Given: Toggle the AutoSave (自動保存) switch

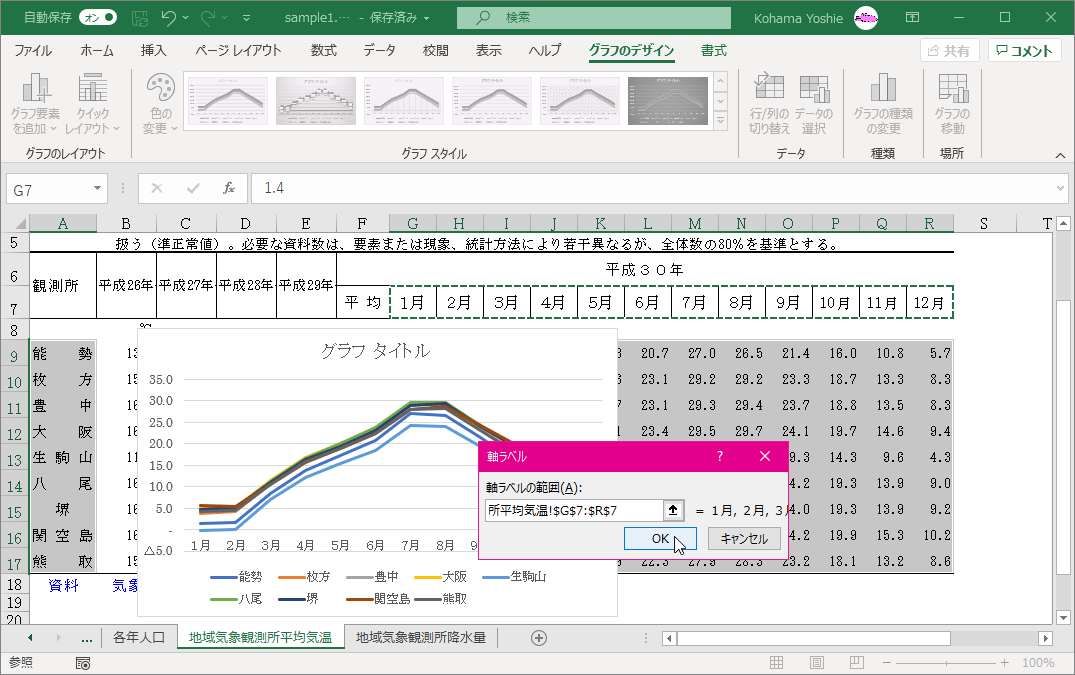Looking at the screenshot, I should pyautogui.click(x=97, y=17).
